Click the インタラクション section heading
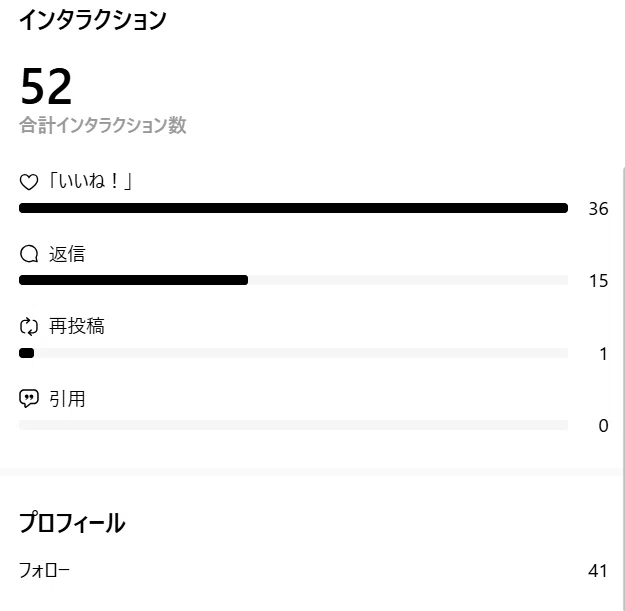Viewport: 625px width, 611px height. tap(92, 20)
